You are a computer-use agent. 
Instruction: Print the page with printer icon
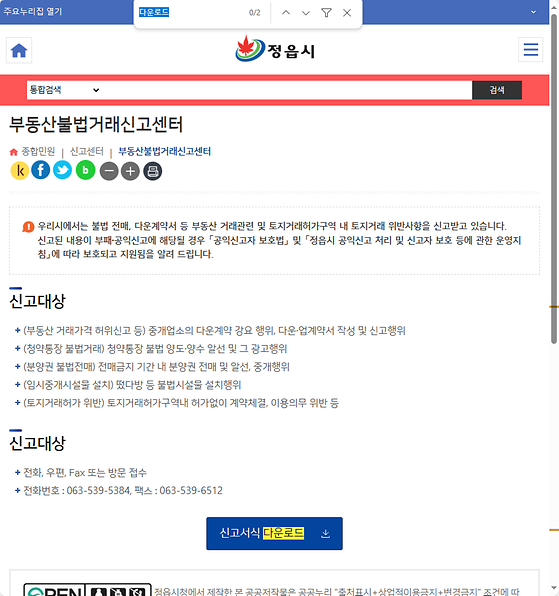coord(153,171)
